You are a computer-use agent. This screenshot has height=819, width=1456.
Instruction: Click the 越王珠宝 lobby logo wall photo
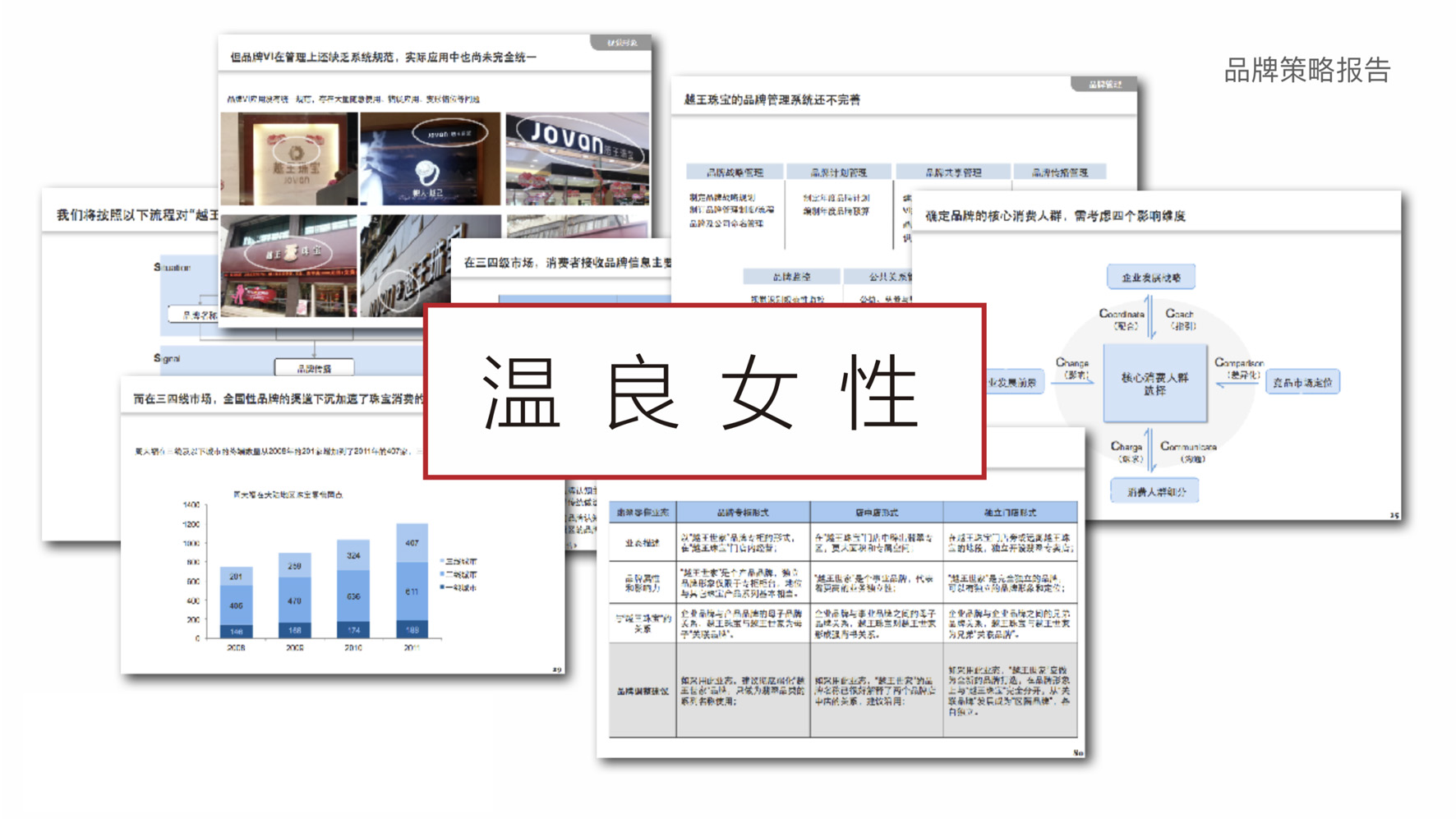(x=289, y=159)
